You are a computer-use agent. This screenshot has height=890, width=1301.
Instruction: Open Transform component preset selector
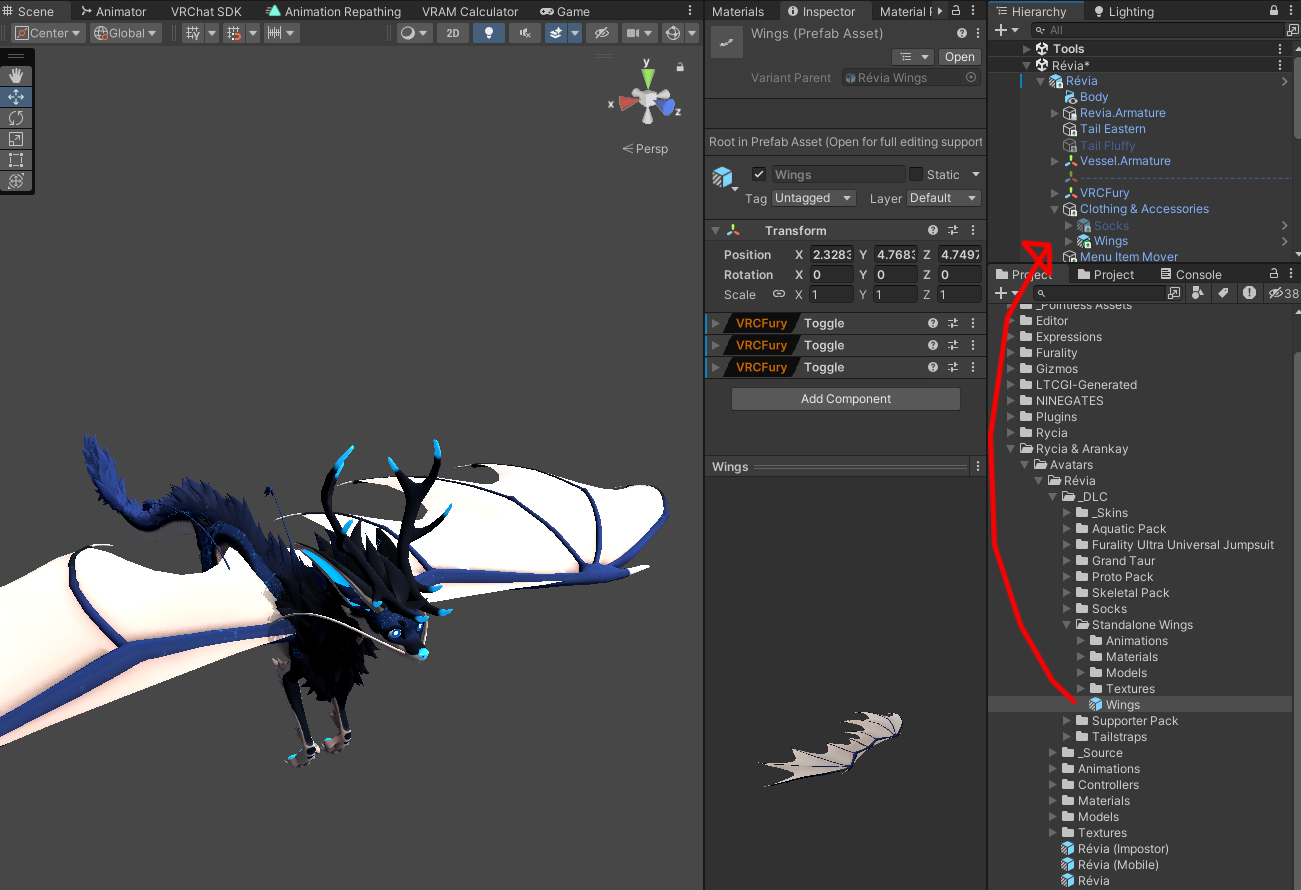click(x=953, y=231)
